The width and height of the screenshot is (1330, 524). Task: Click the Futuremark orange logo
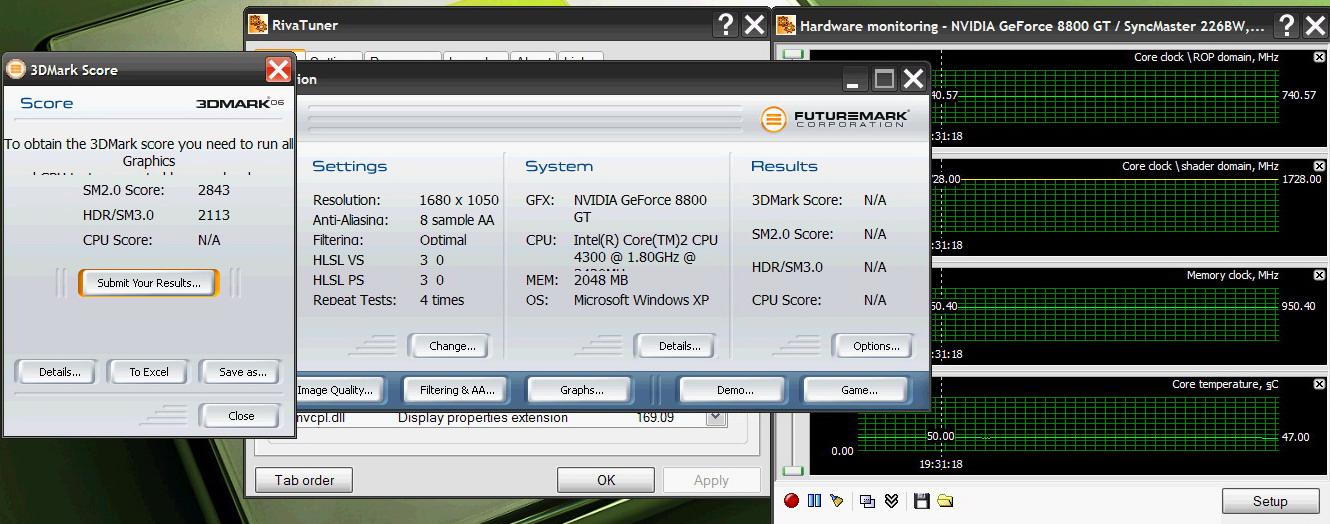(x=773, y=119)
